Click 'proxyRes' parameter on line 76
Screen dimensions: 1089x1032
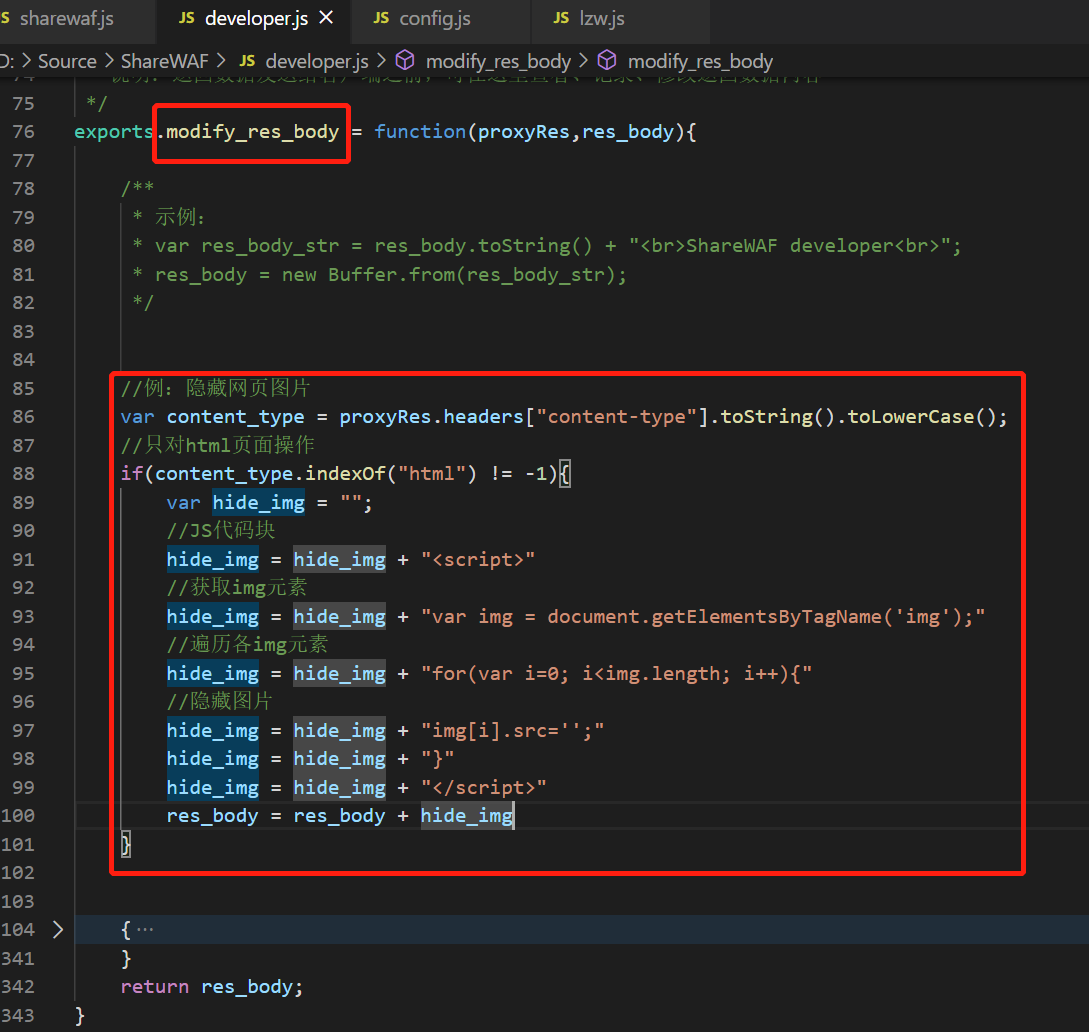[524, 132]
